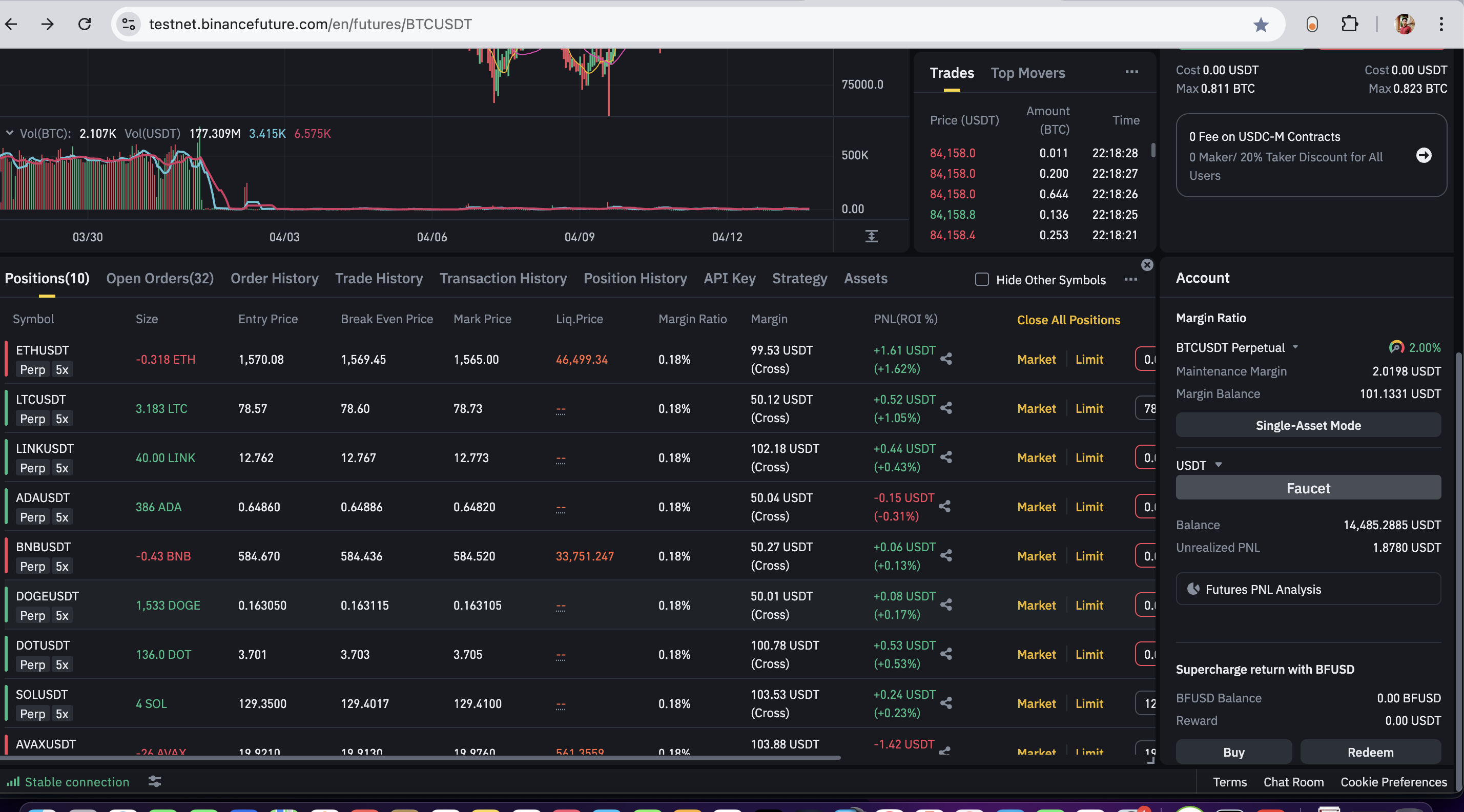
Task: Click the chart scale alignment icon
Action: coord(871,236)
